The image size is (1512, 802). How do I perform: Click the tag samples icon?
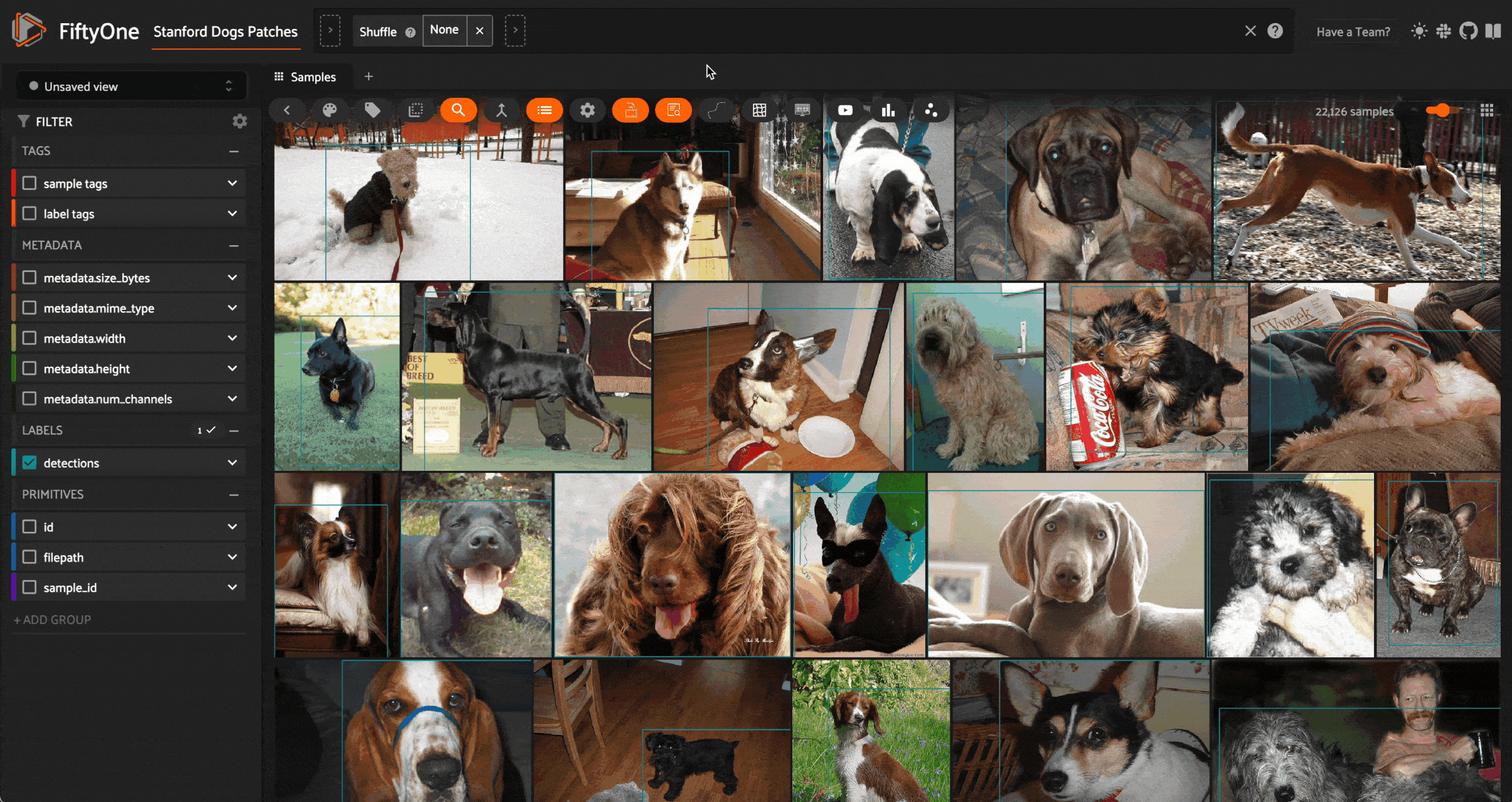(x=372, y=110)
